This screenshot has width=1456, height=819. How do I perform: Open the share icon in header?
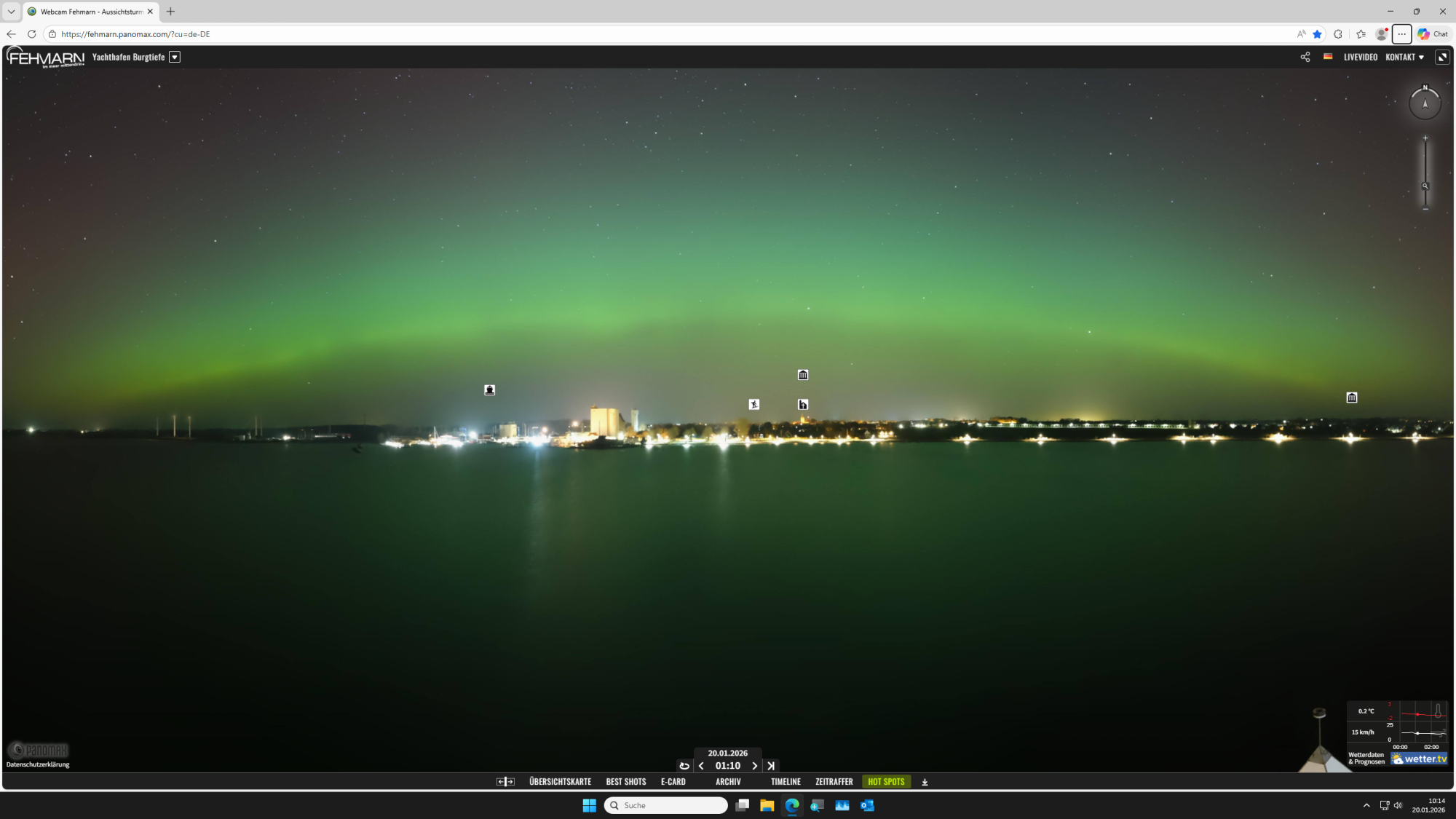pyautogui.click(x=1305, y=57)
